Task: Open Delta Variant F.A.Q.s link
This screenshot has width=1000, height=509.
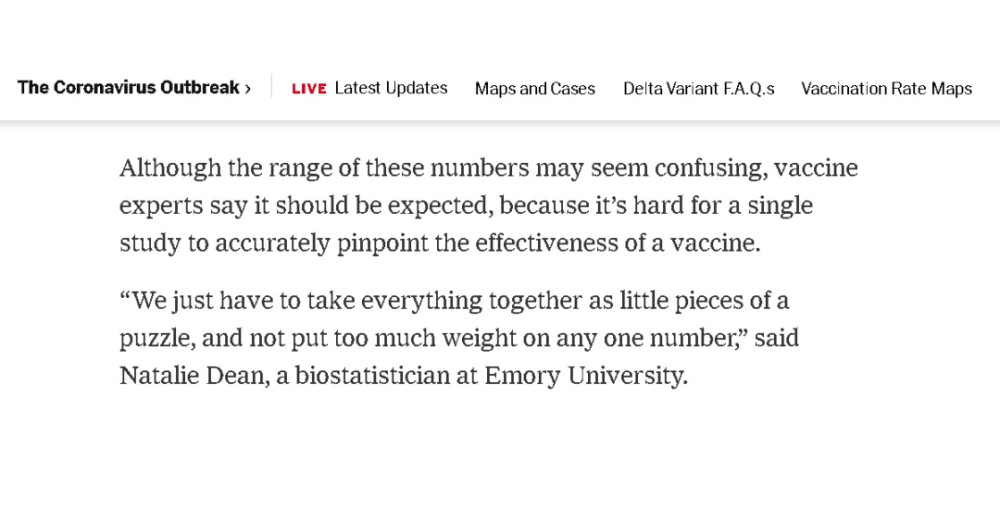Action: click(x=698, y=89)
